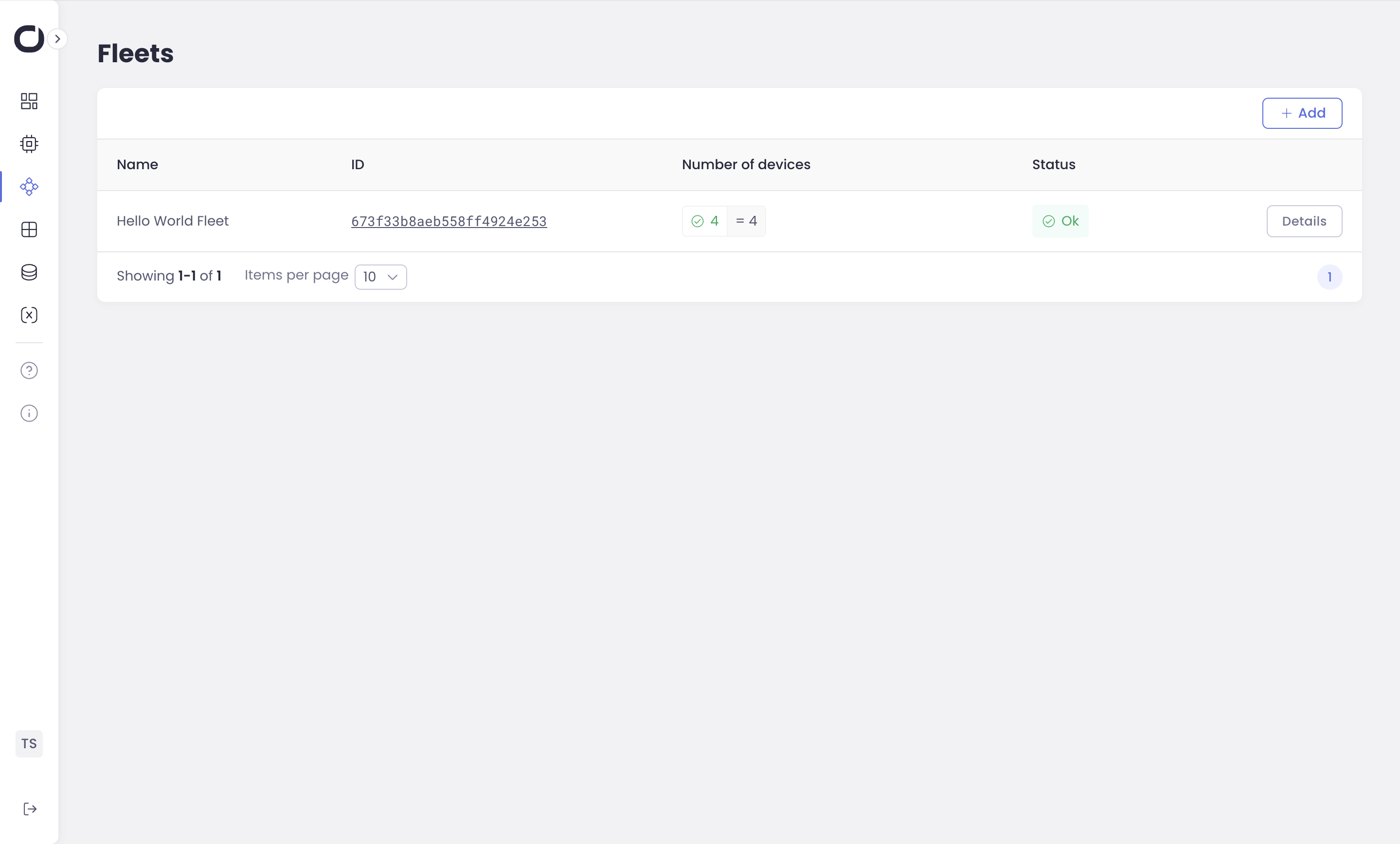The height and width of the screenshot is (844, 1400).
Task: Click the info circle icon
Action: click(x=29, y=413)
